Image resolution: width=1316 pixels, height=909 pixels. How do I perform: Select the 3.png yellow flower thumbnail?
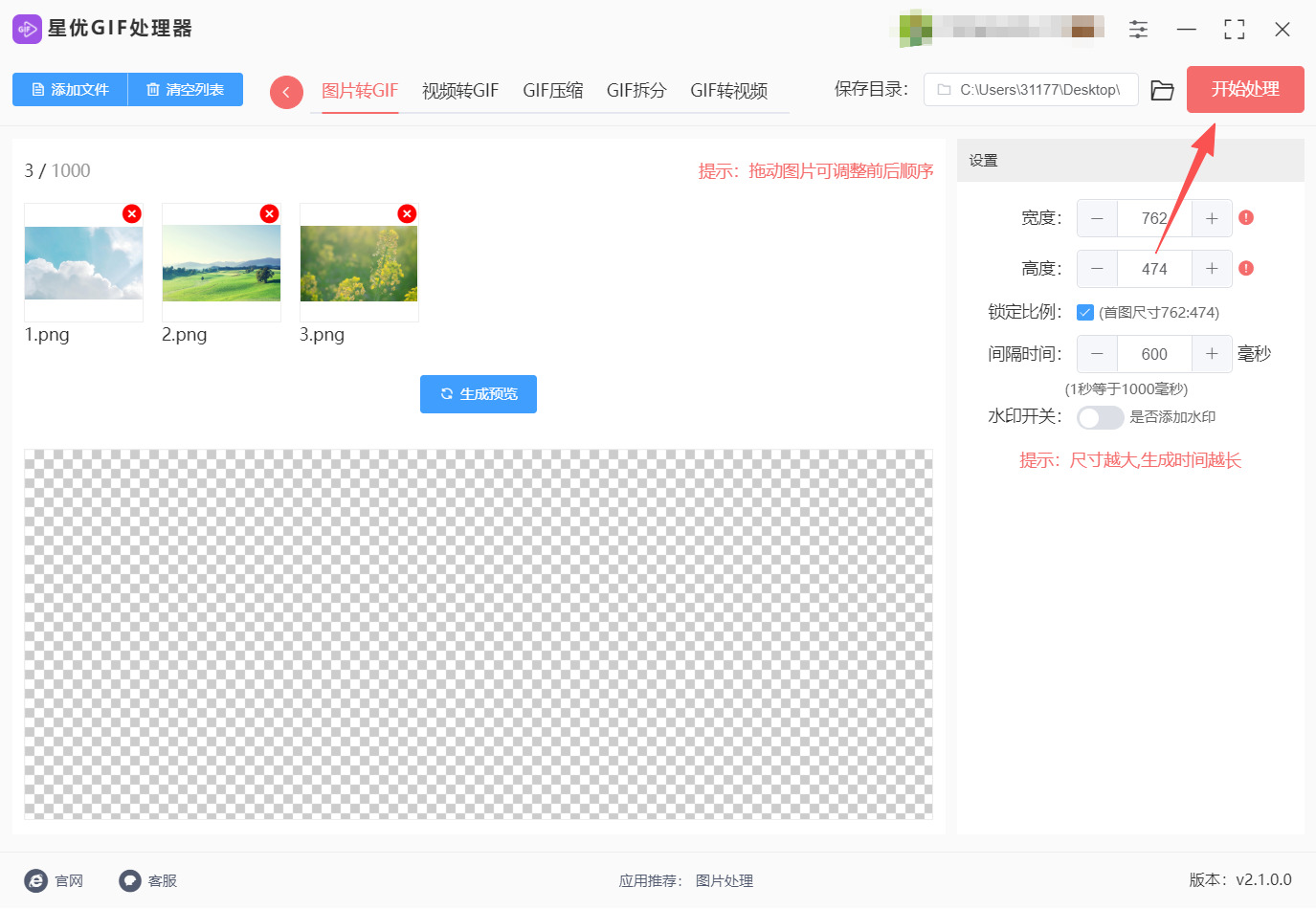(359, 263)
